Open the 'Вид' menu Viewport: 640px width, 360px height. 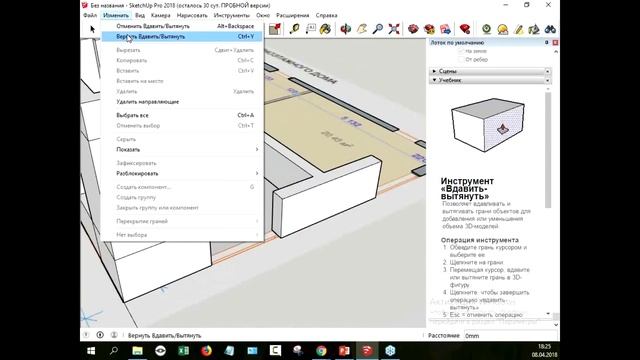pos(140,15)
